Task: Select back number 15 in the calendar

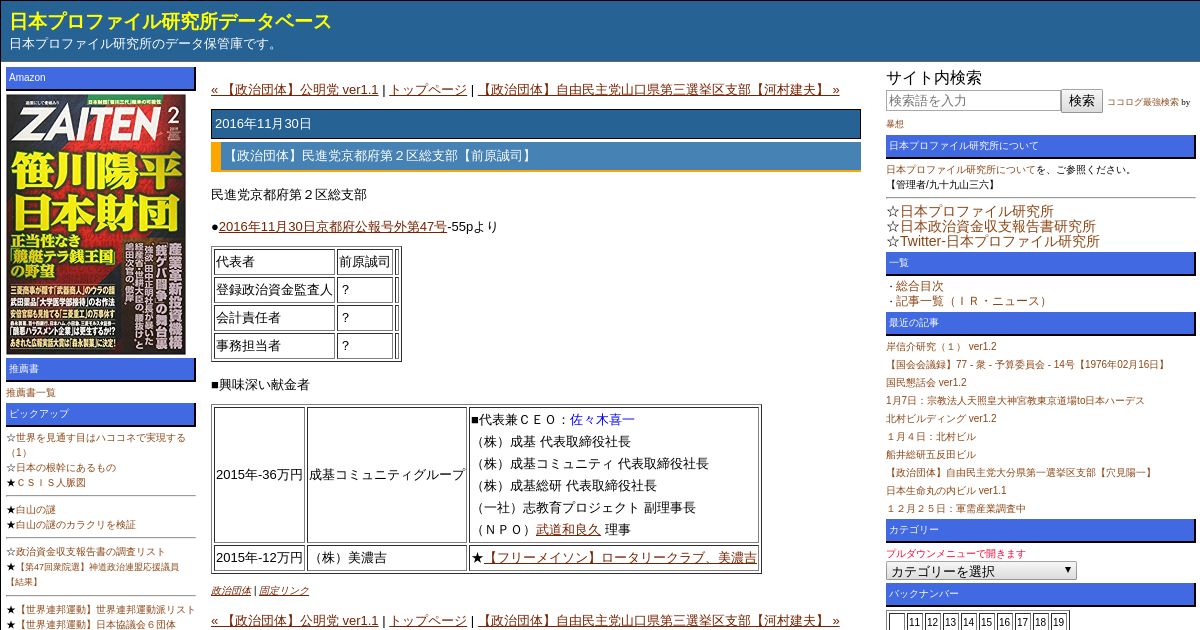Action: point(986,622)
